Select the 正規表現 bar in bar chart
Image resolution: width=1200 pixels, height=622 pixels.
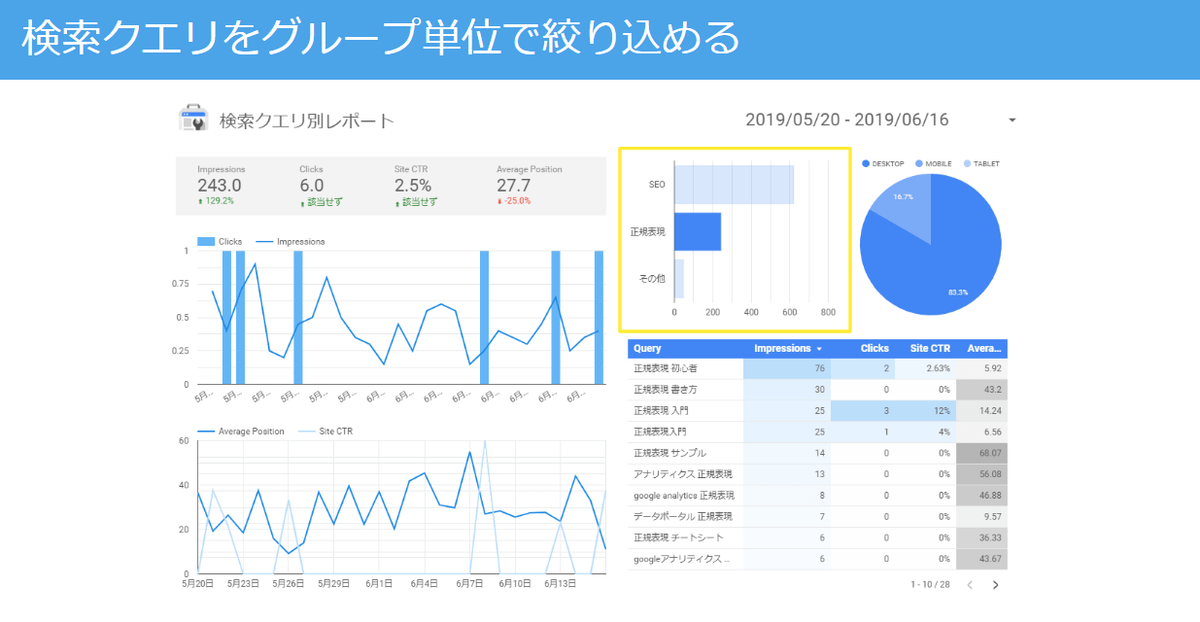tap(698, 232)
